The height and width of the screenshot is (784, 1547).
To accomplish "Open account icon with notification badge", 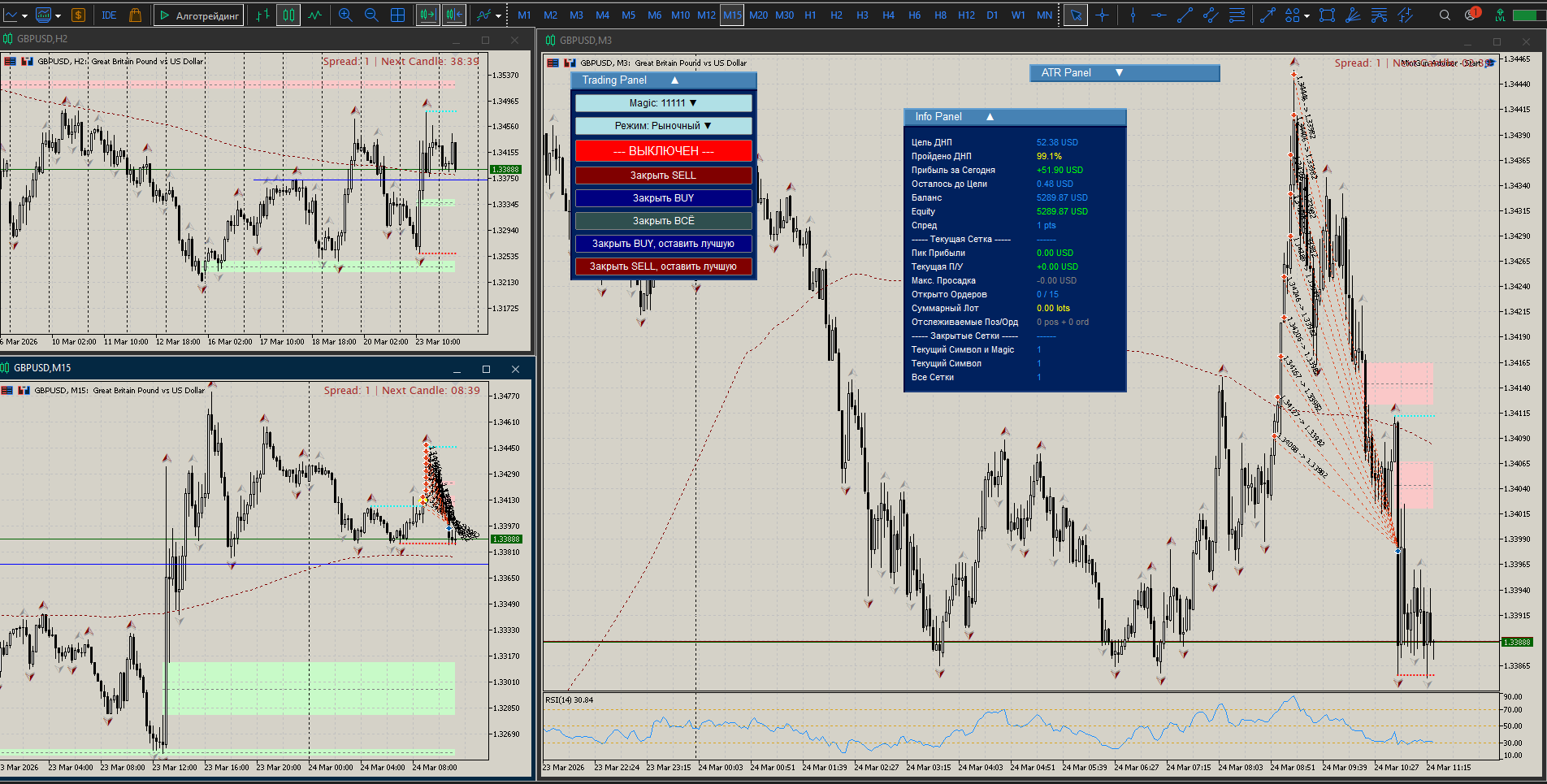I will 1472,15.
